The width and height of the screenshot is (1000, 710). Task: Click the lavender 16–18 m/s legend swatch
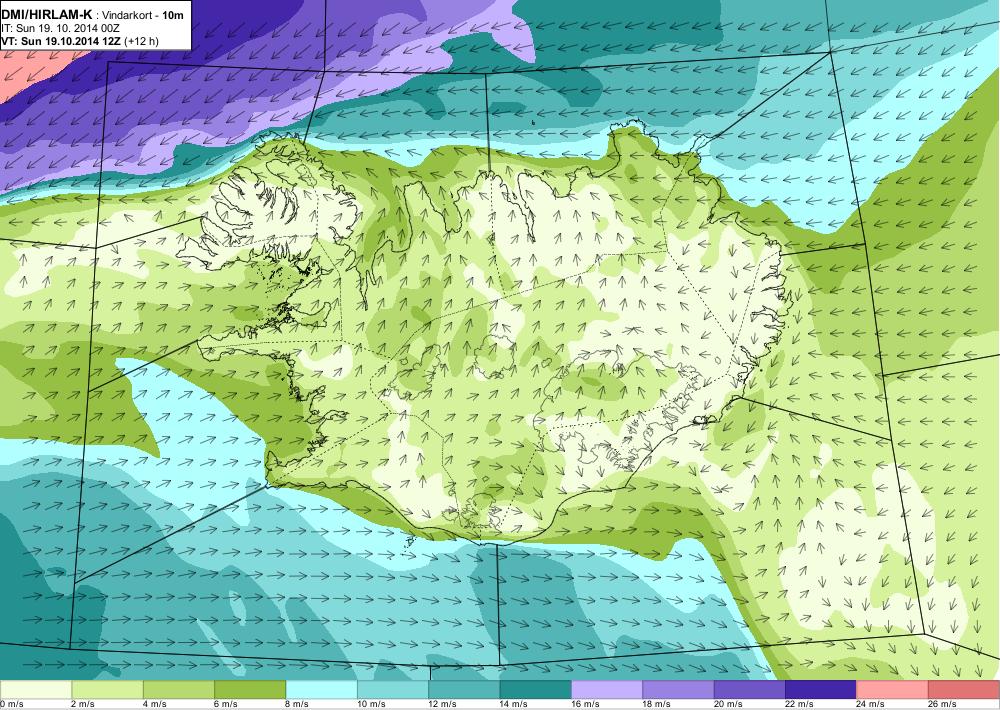pos(607,689)
